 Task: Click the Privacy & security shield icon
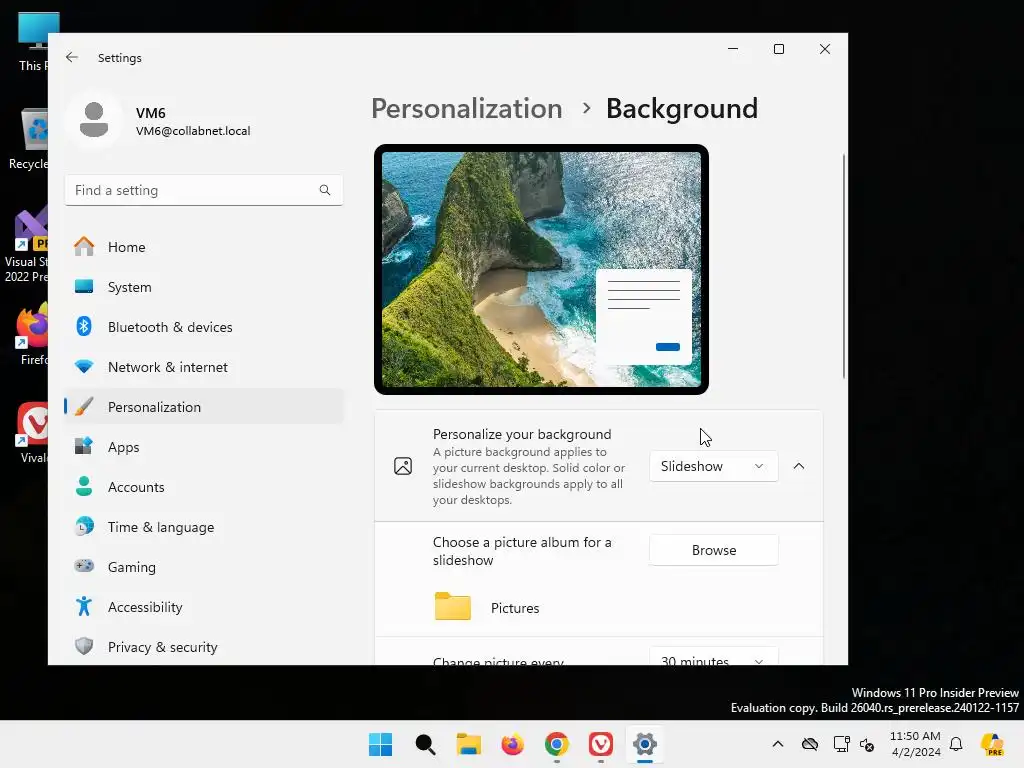pyautogui.click(x=84, y=647)
